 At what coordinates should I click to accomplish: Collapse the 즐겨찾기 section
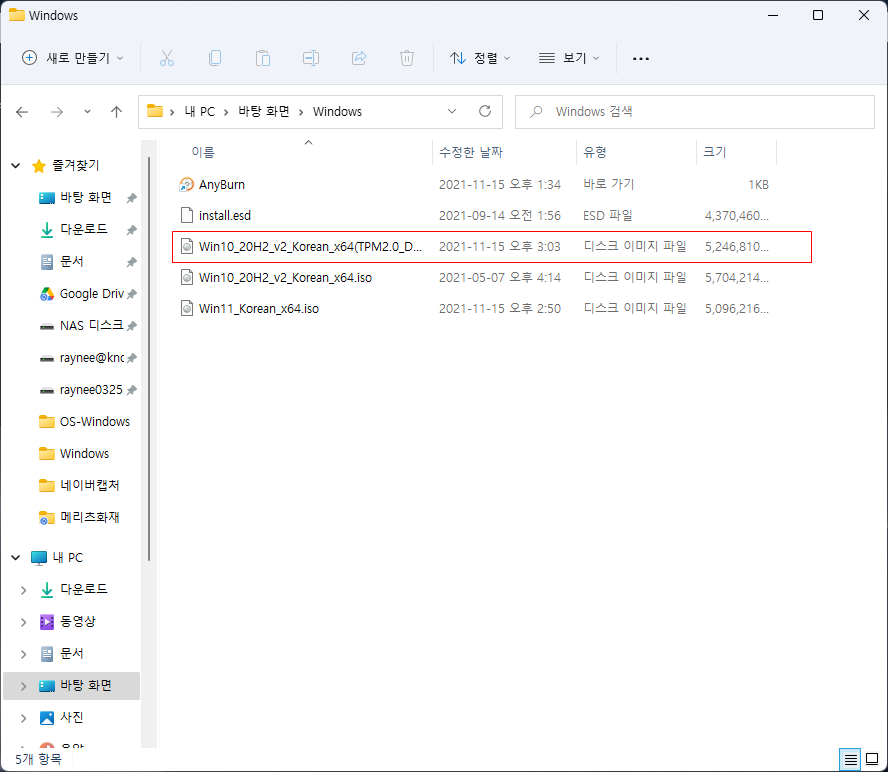[x=16, y=165]
